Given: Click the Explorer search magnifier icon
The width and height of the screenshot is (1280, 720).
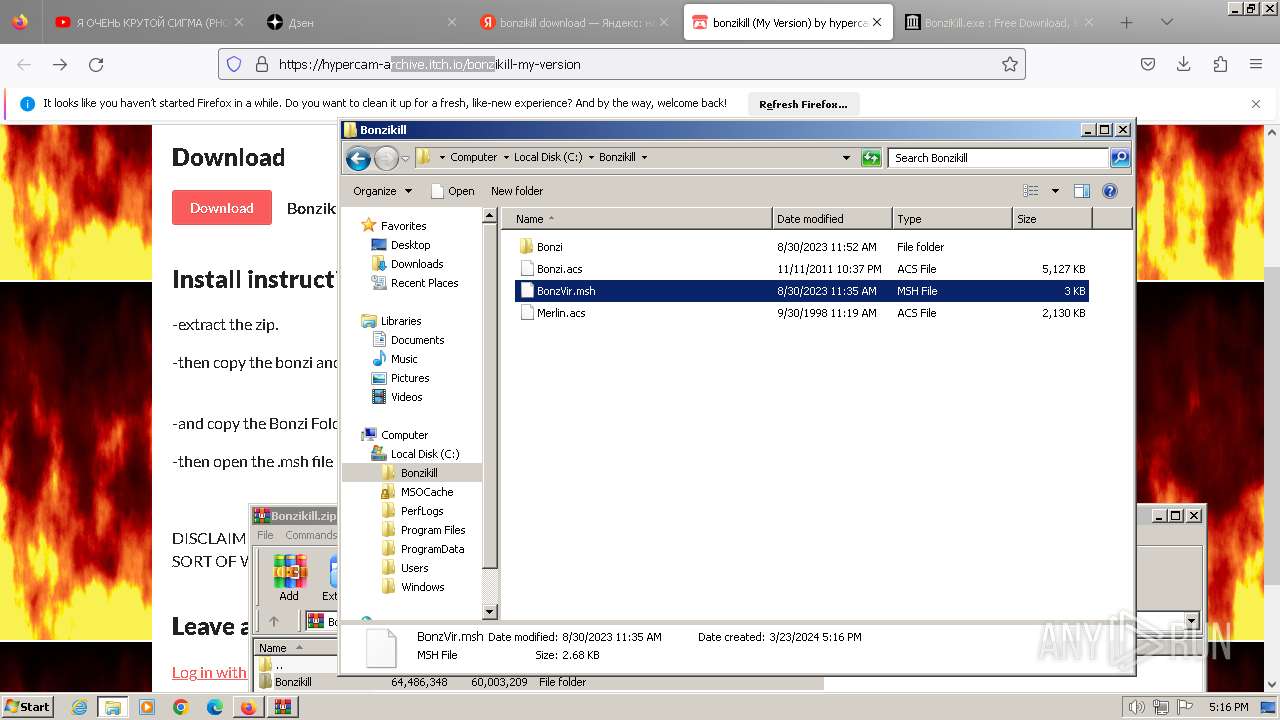Looking at the screenshot, I should point(1120,158).
